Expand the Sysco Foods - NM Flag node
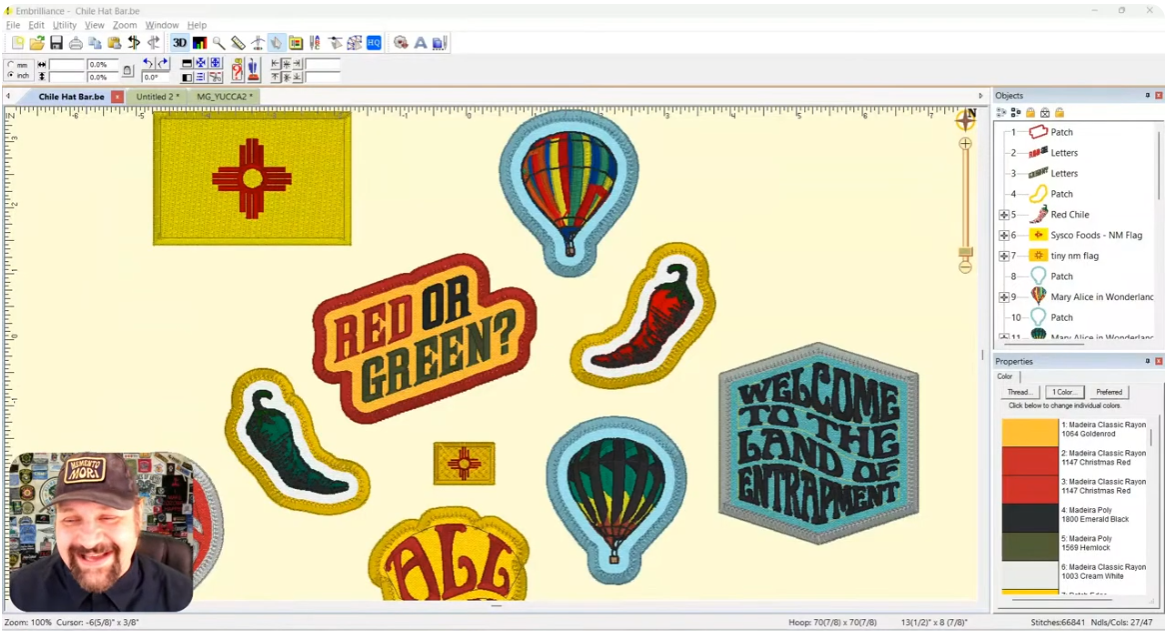Viewport: 1169px width, 631px height. 1003,235
